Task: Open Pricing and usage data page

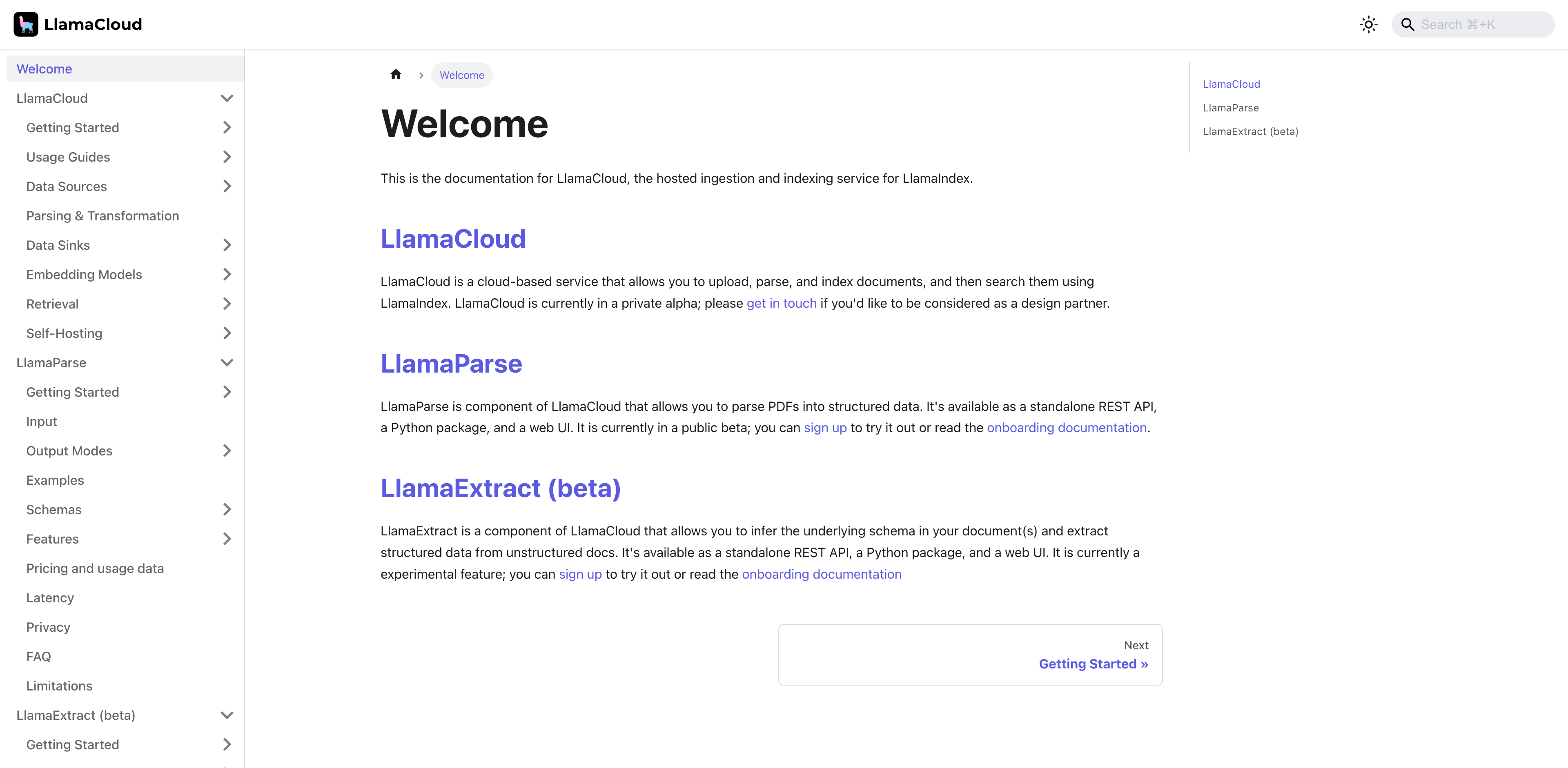Action: point(95,568)
